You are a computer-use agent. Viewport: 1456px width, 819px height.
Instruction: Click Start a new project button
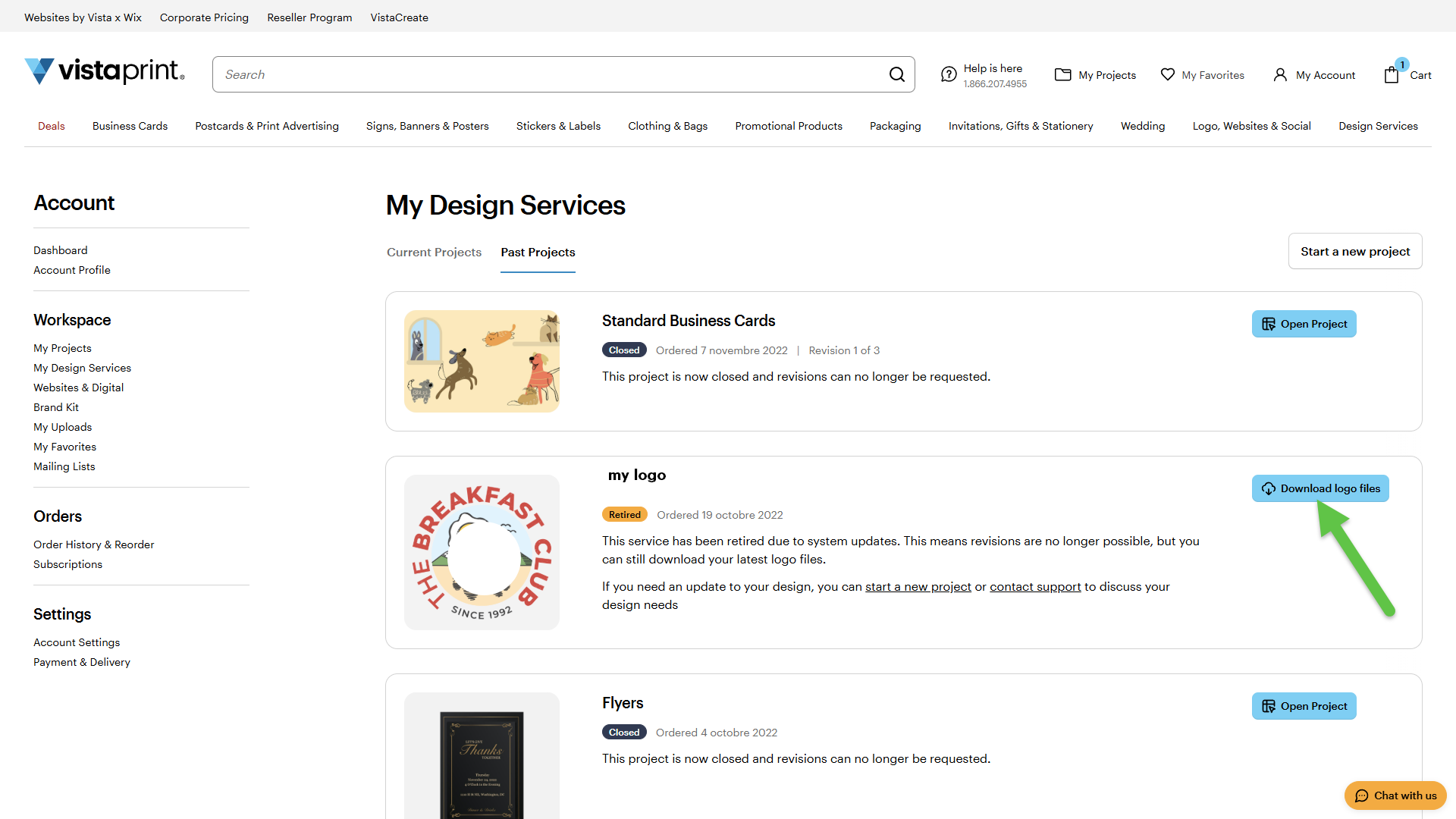pos(1355,251)
